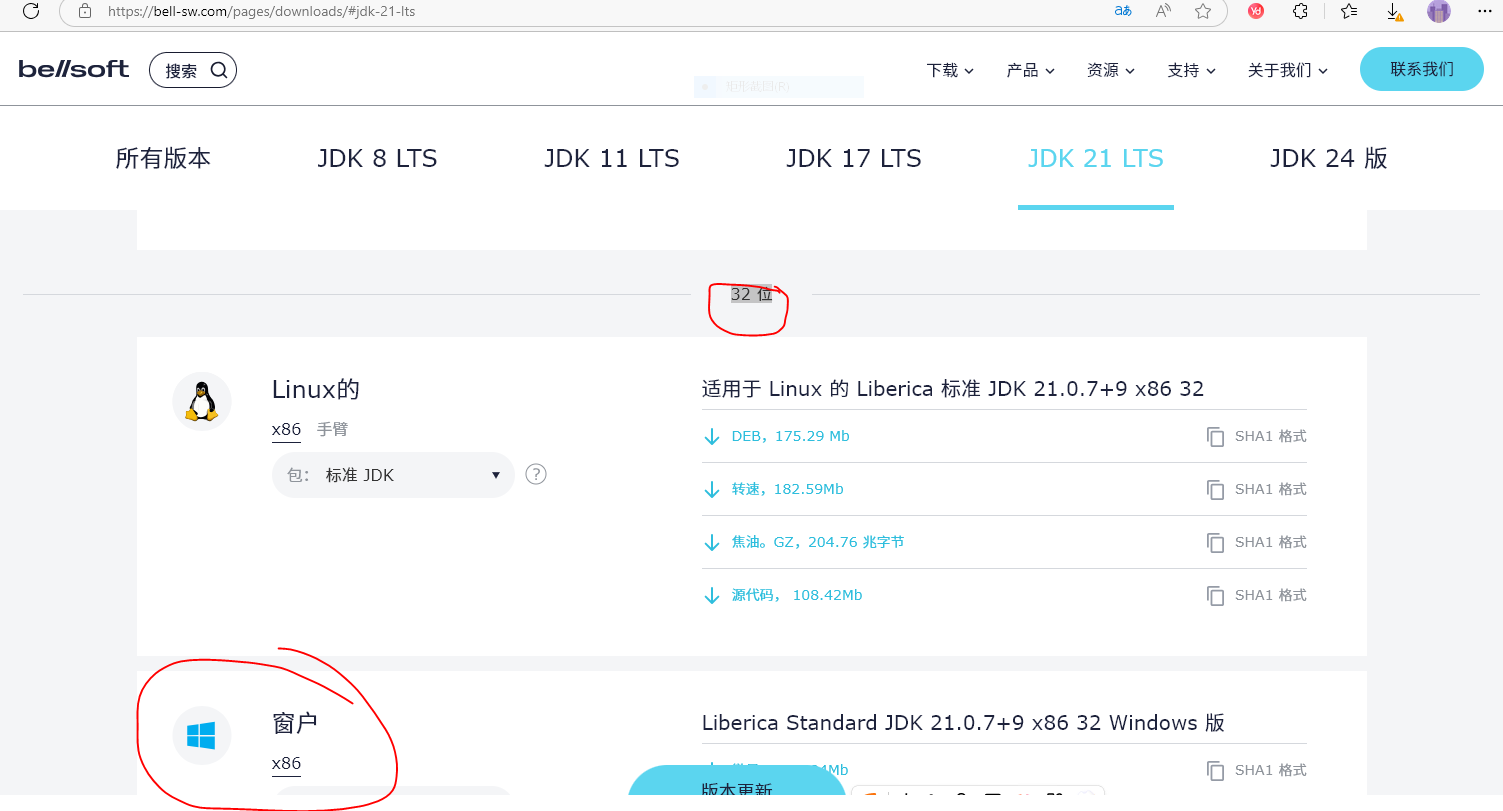Select the x86 architecture under Linux
1503x811 pixels.
[286, 429]
